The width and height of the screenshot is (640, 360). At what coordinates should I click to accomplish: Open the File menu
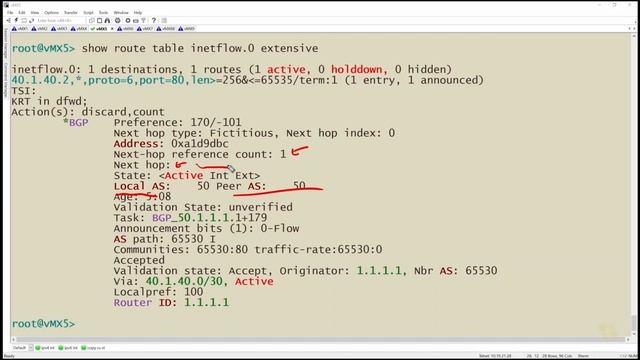tap(10, 13)
